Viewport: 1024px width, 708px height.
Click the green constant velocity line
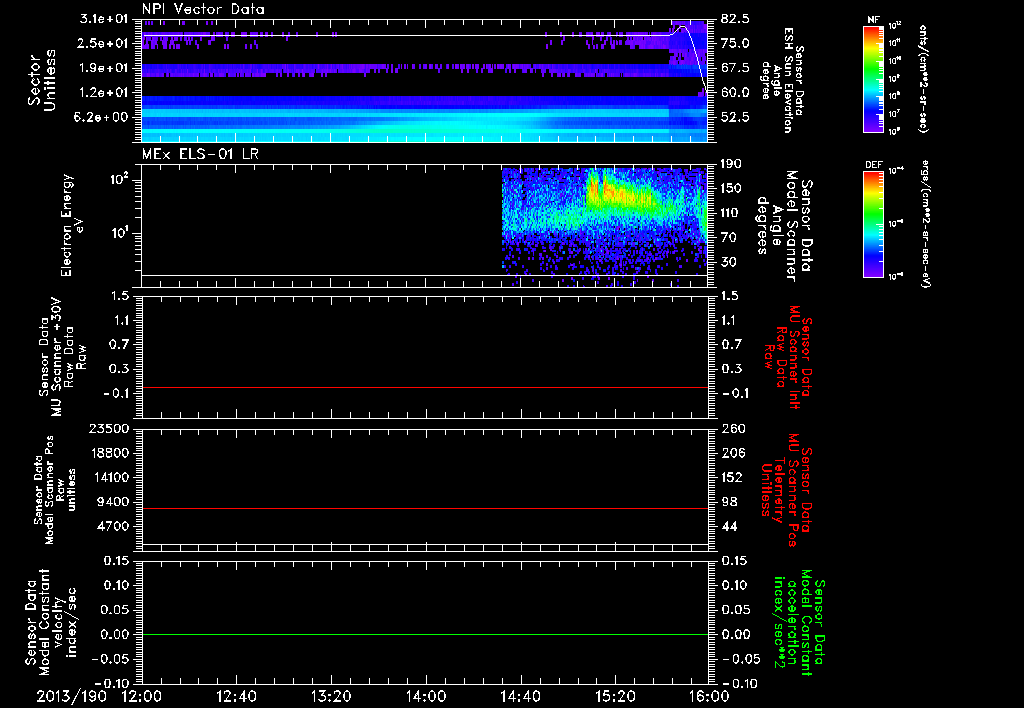pos(424,635)
